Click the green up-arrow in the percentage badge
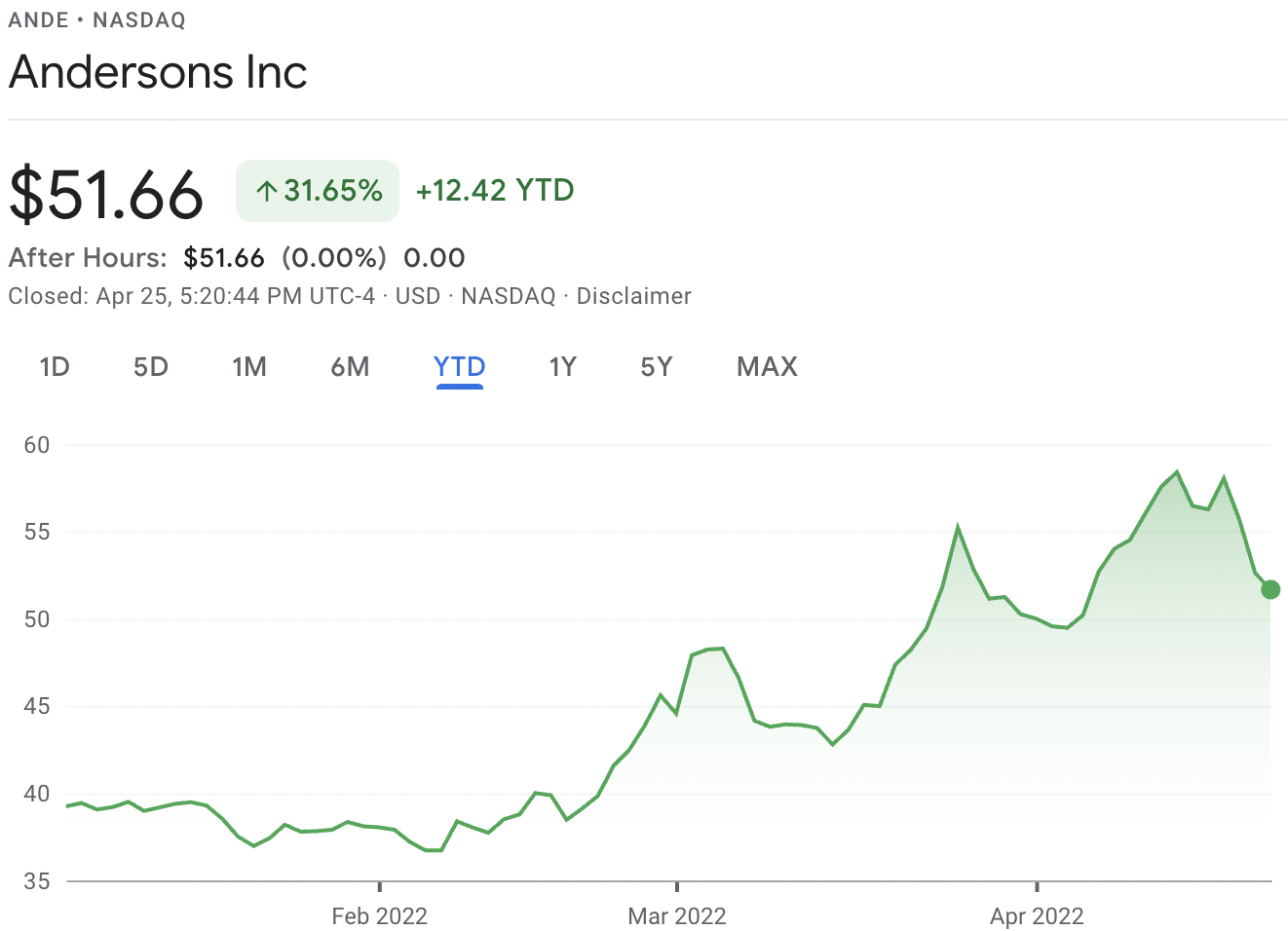 (266, 191)
